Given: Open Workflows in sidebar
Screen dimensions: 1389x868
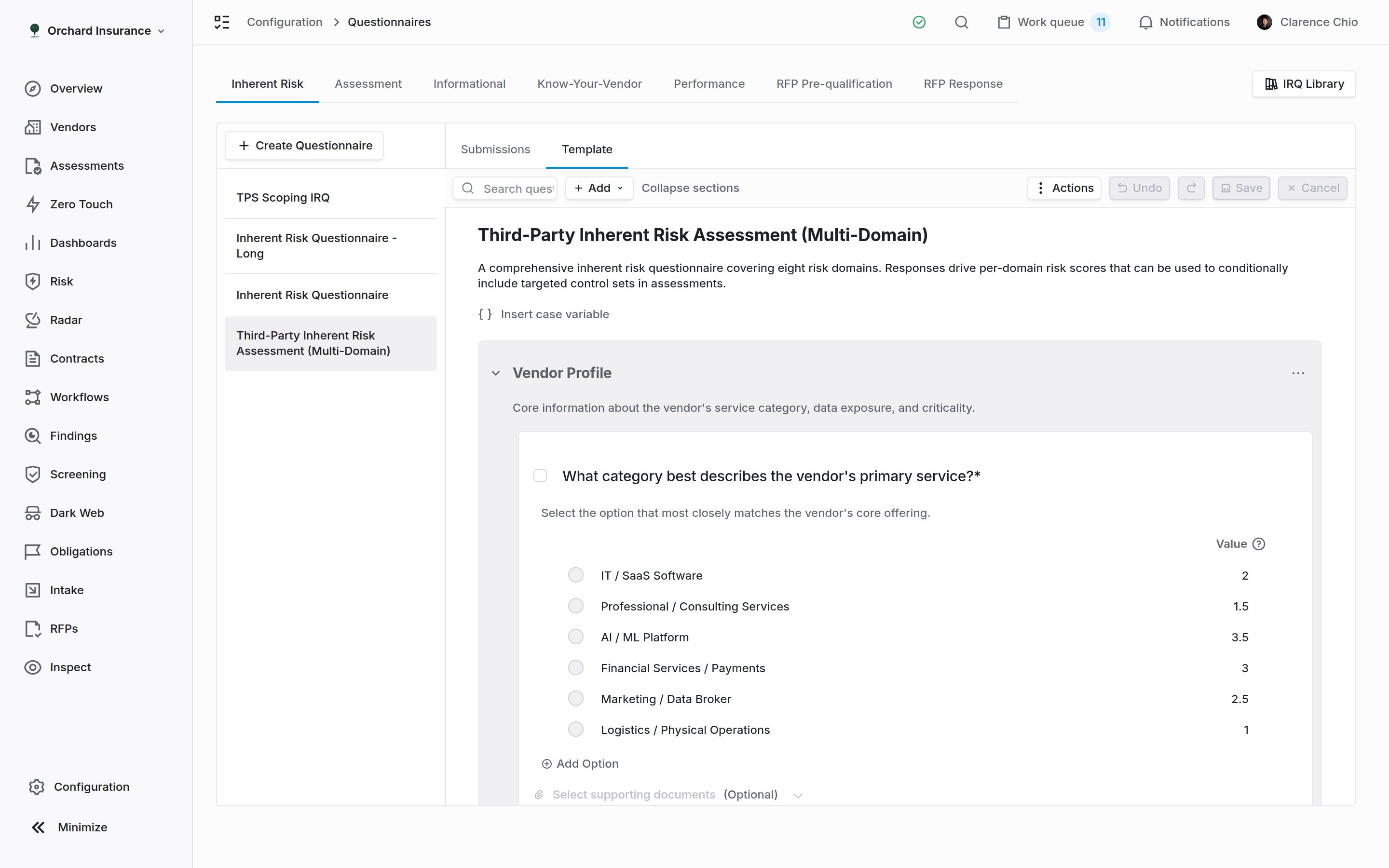Looking at the screenshot, I should 67,397.
